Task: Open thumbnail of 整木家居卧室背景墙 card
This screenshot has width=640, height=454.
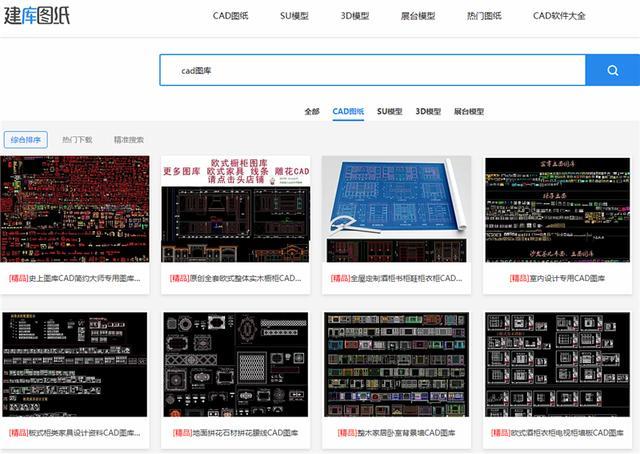Action: click(396, 365)
